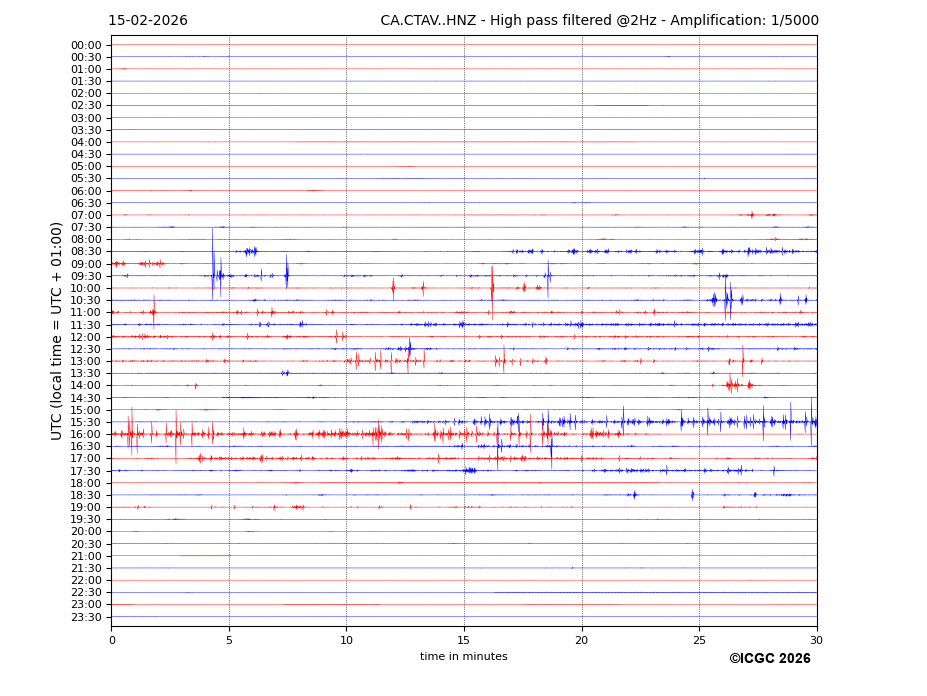This screenshot has height=696, width=927.
Task: Click the 10 tick on the minutes axis
Action: [x=346, y=640]
